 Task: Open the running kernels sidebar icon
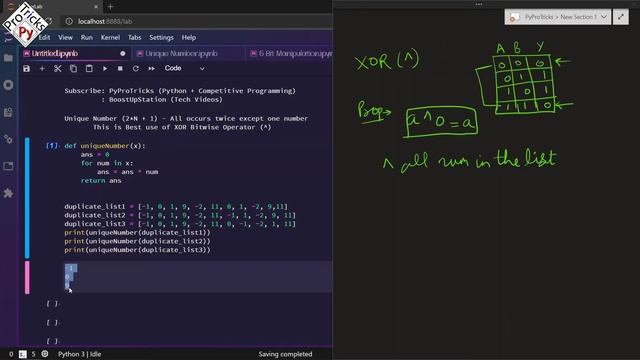click(8, 85)
